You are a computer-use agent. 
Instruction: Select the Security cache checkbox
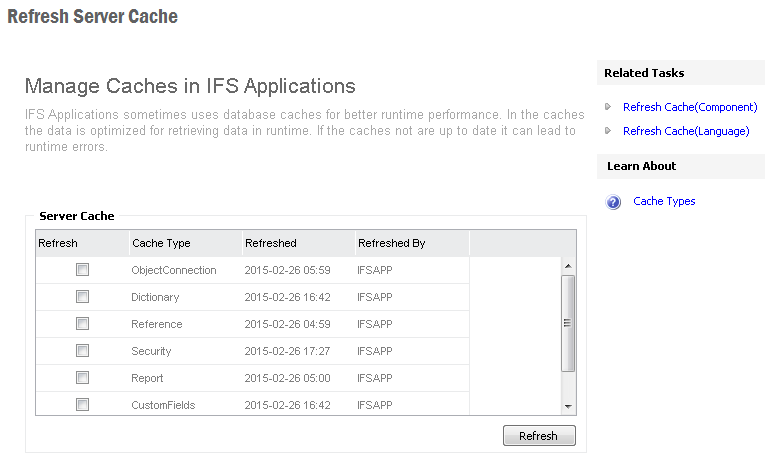(x=82, y=351)
